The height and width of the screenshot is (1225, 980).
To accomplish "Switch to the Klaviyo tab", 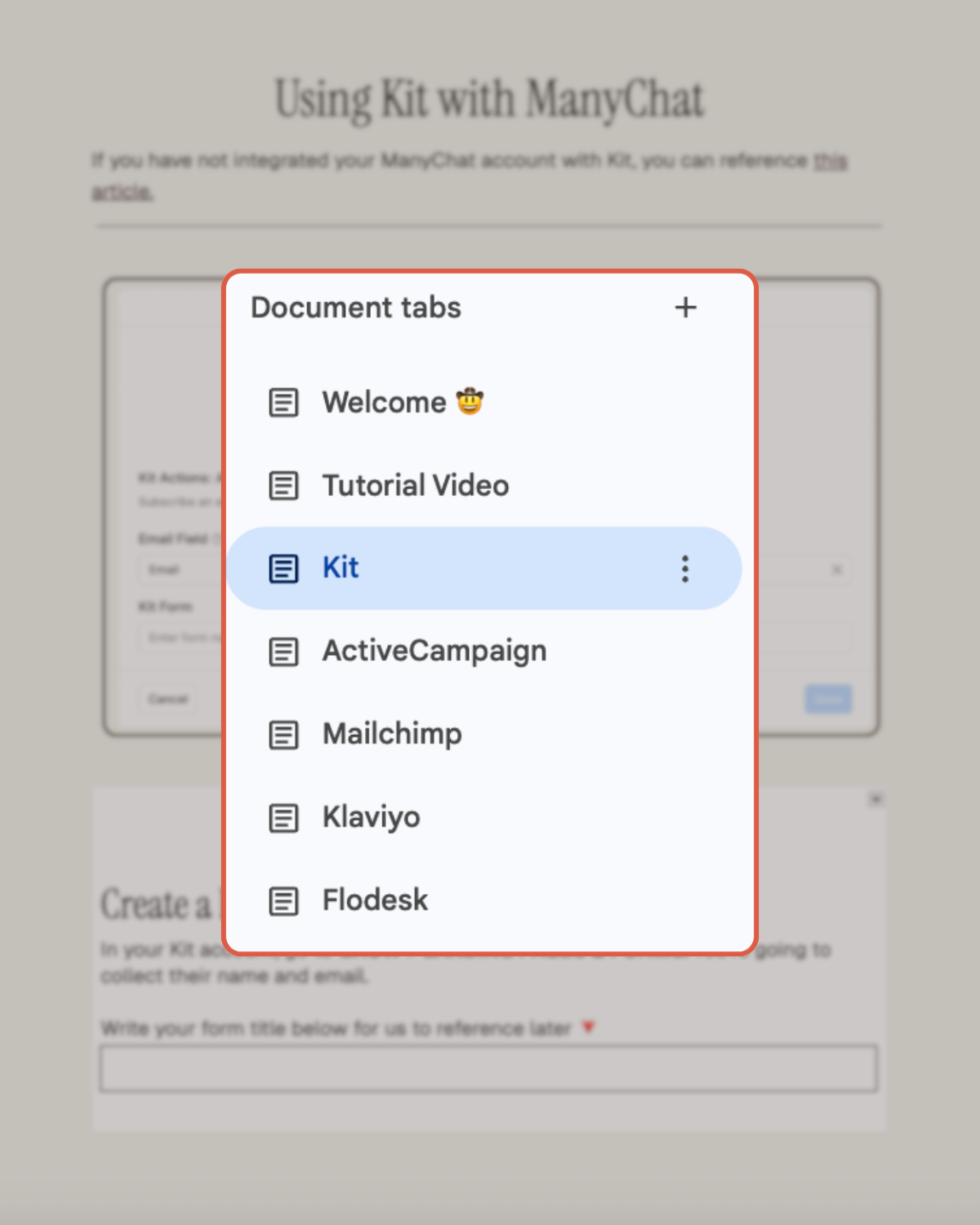I will tap(371, 818).
